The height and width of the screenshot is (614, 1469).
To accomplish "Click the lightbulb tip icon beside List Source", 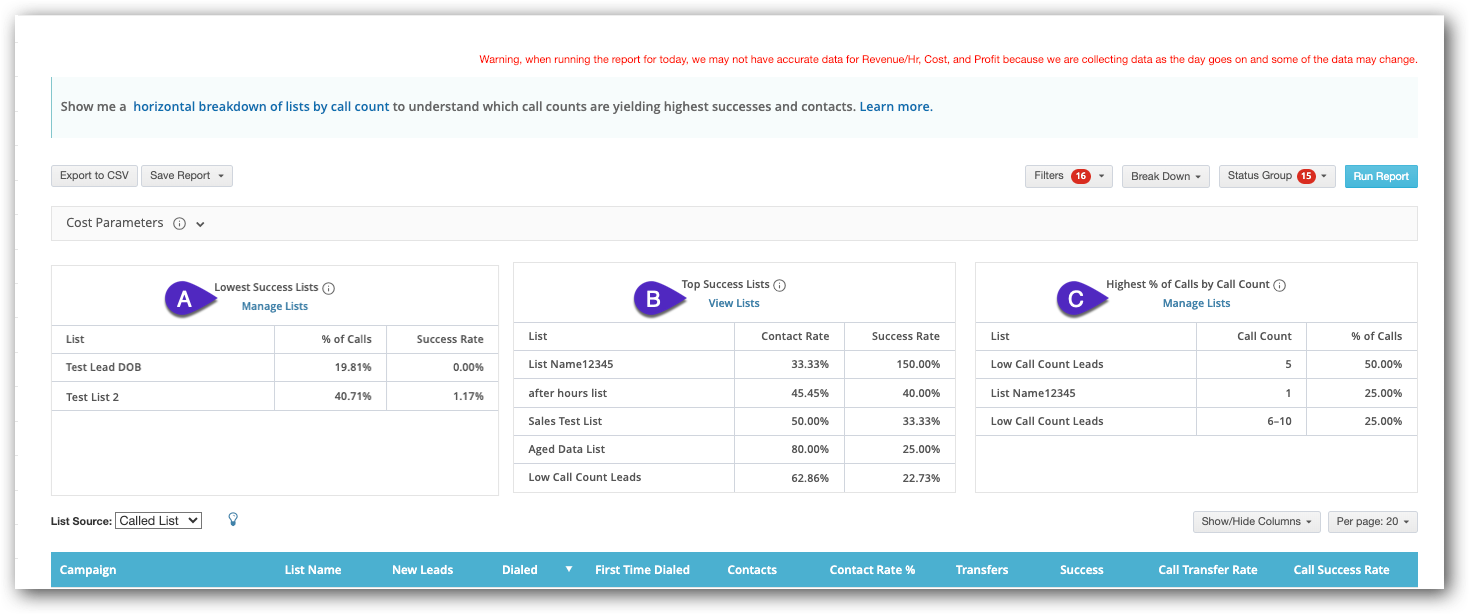I will (x=233, y=520).
